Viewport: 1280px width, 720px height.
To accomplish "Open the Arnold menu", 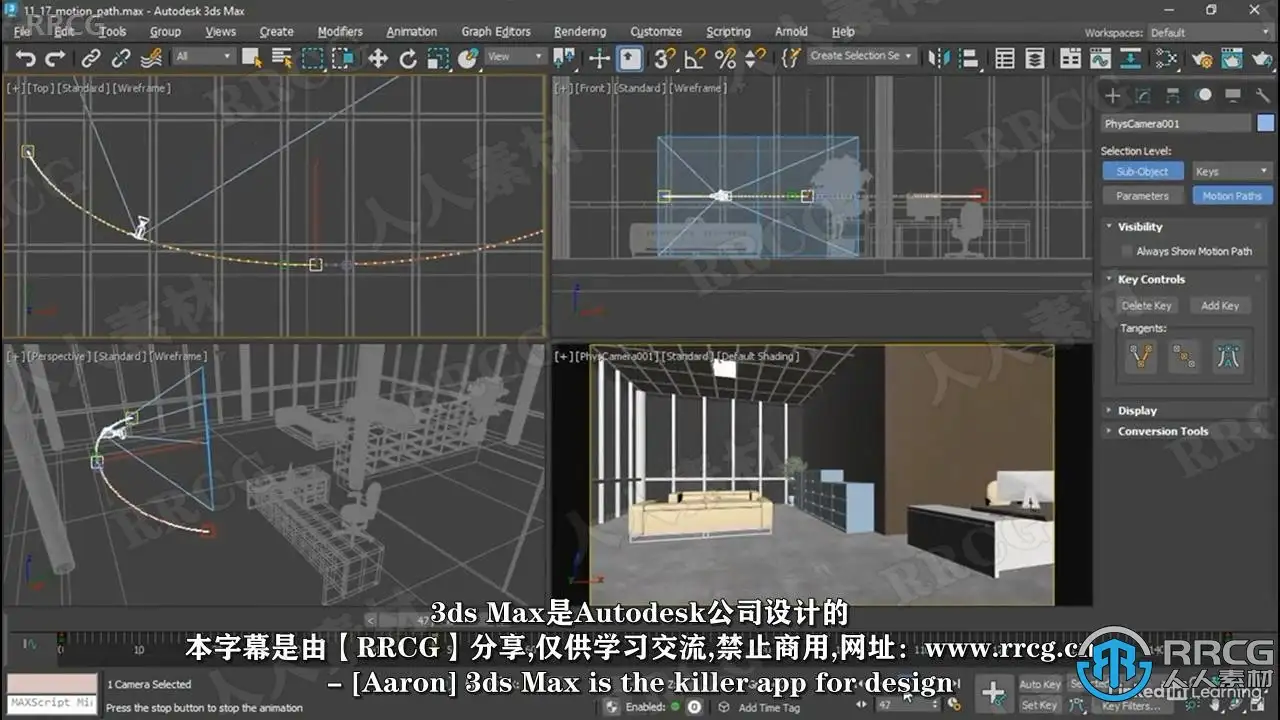I will pos(791,32).
